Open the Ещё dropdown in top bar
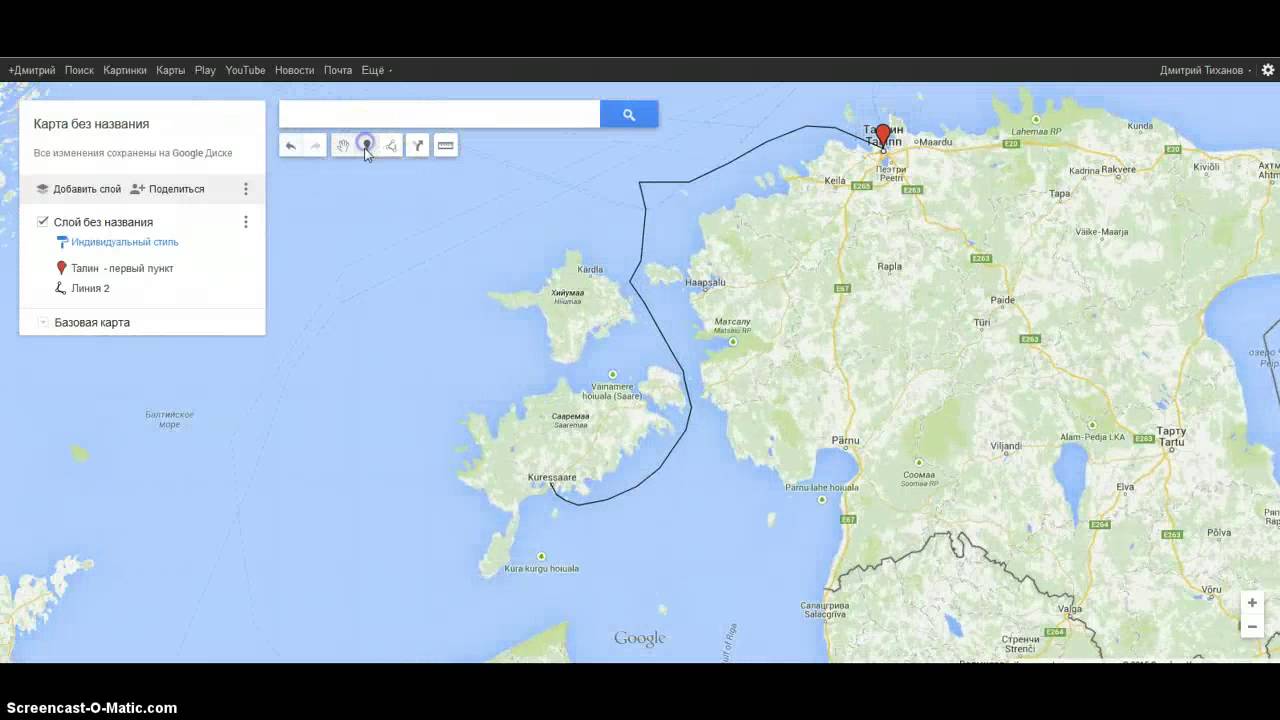1280x720 pixels. tap(376, 71)
